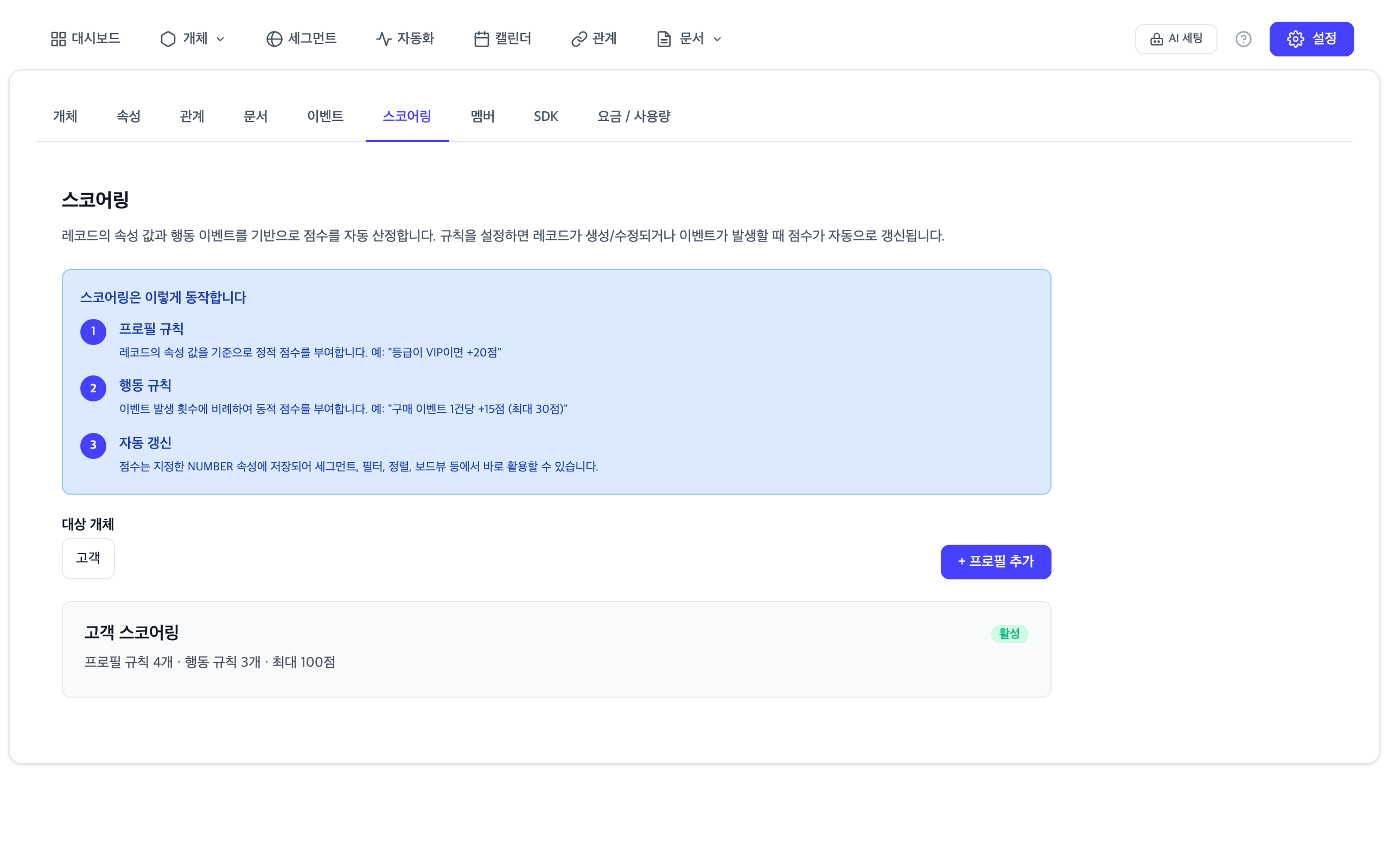Expand the 문서 dropdown in top navigation
The width and height of the screenshot is (1389, 868).
tap(717, 40)
